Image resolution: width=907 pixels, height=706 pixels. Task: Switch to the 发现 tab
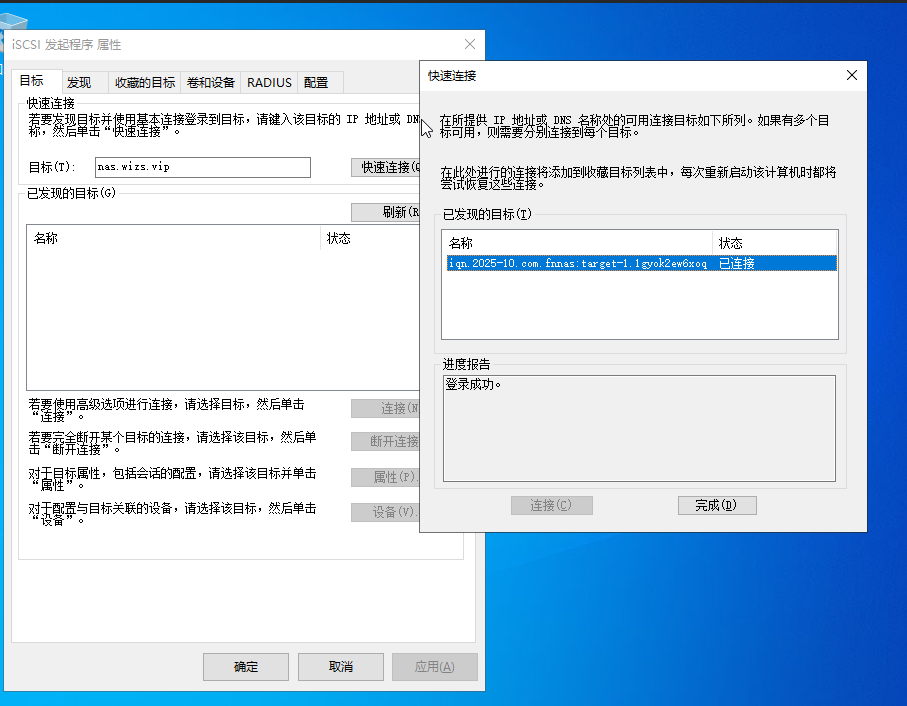point(79,82)
